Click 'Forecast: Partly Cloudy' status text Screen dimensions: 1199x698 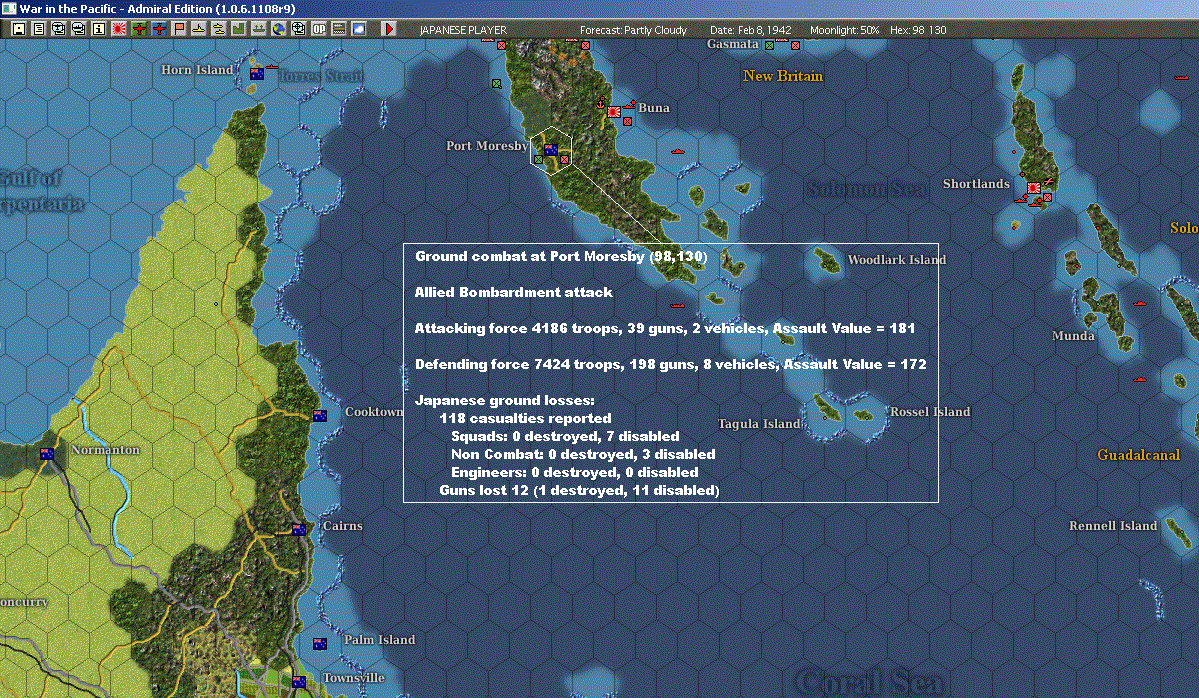633,30
